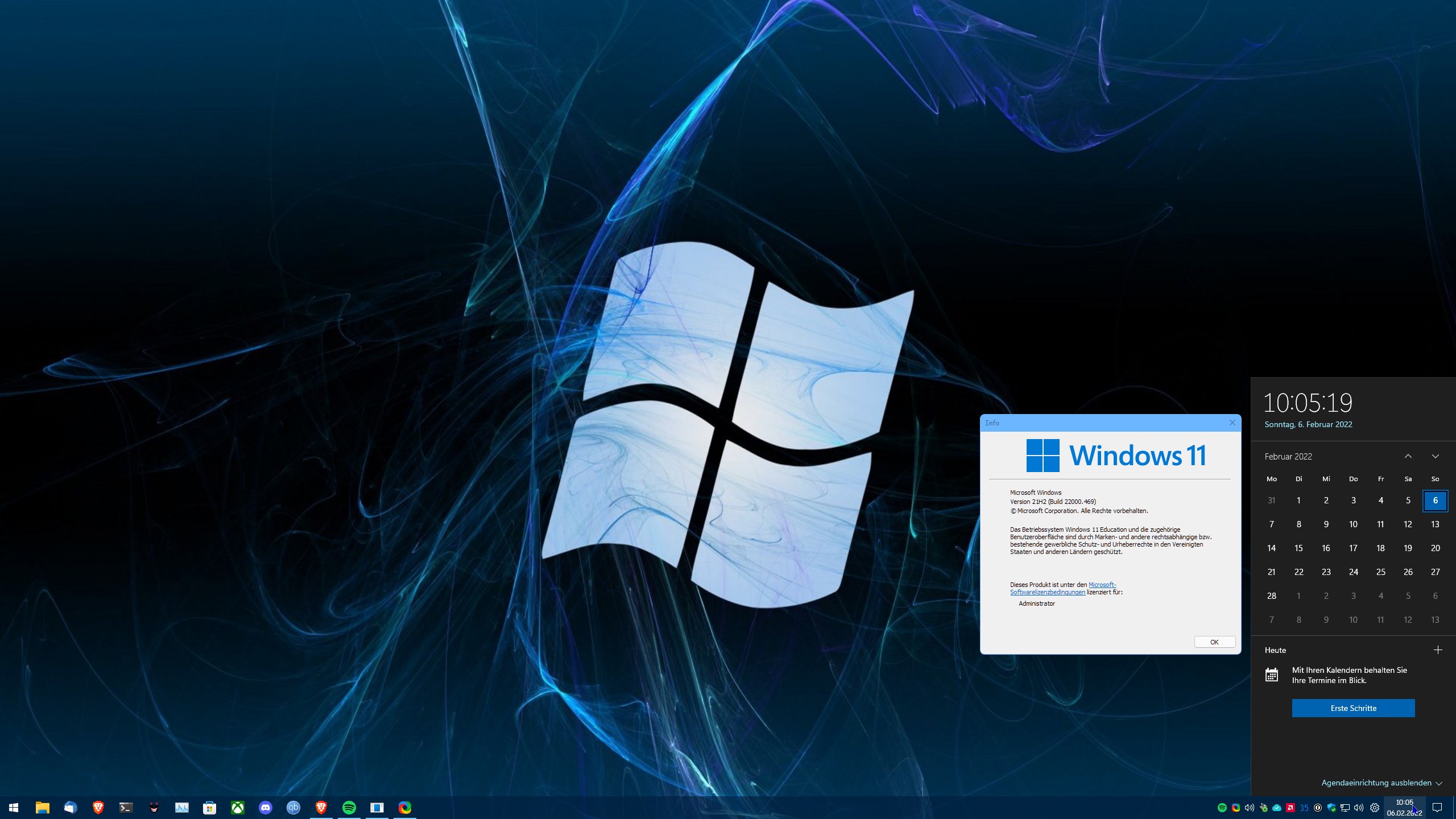Click the AMD software tray icon
The height and width of the screenshot is (819, 1456).
pyautogui.click(x=1290, y=808)
